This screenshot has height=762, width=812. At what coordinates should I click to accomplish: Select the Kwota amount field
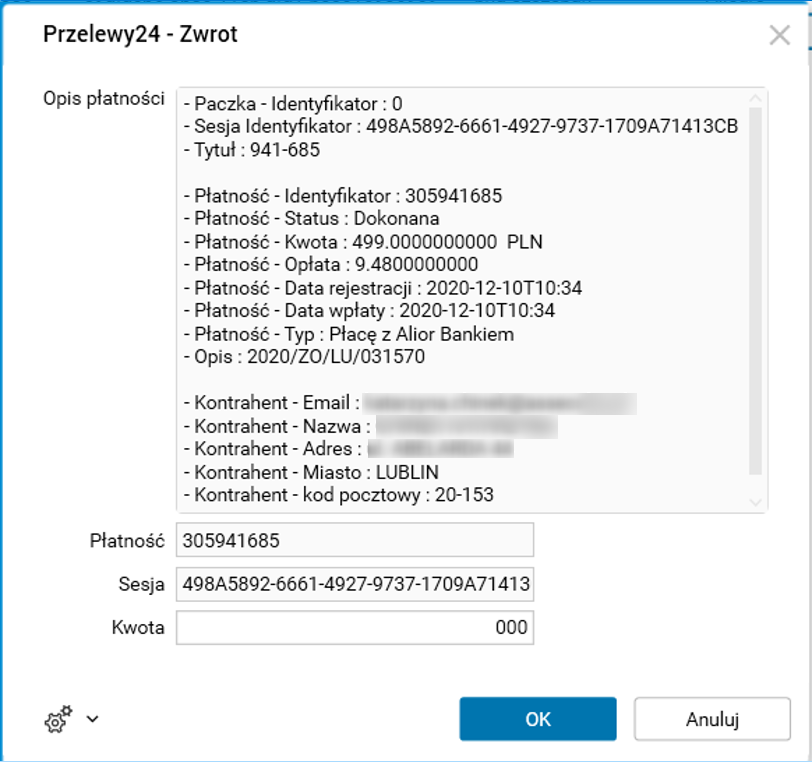(354, 628)
